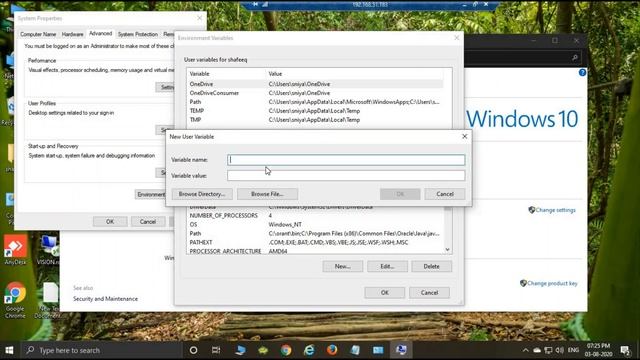Cancel the New User Variable dialog
This screenshot has width=640, height=360.
(444, 194)
